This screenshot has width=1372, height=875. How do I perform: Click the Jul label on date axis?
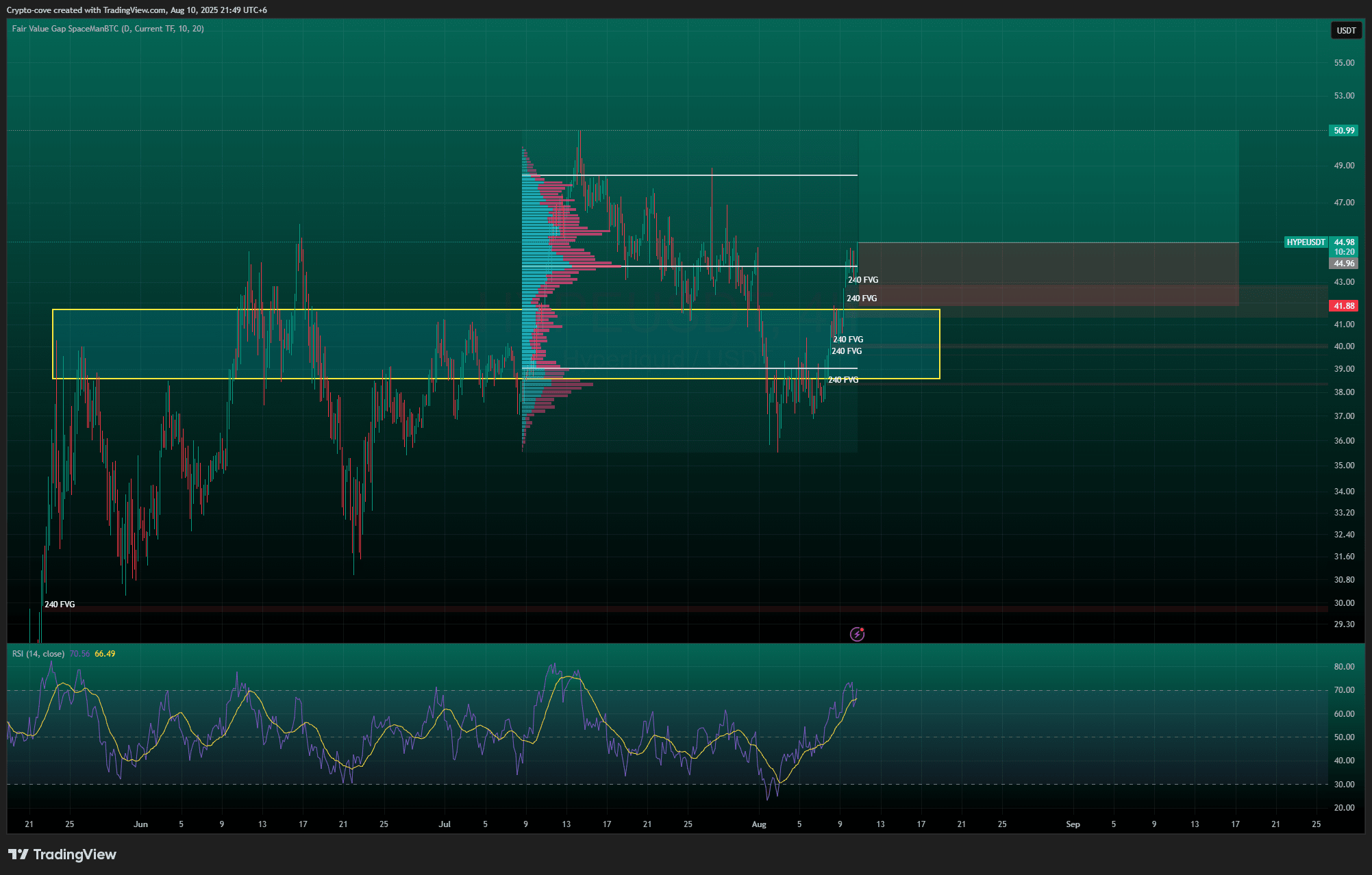click(x=445, y=824)
